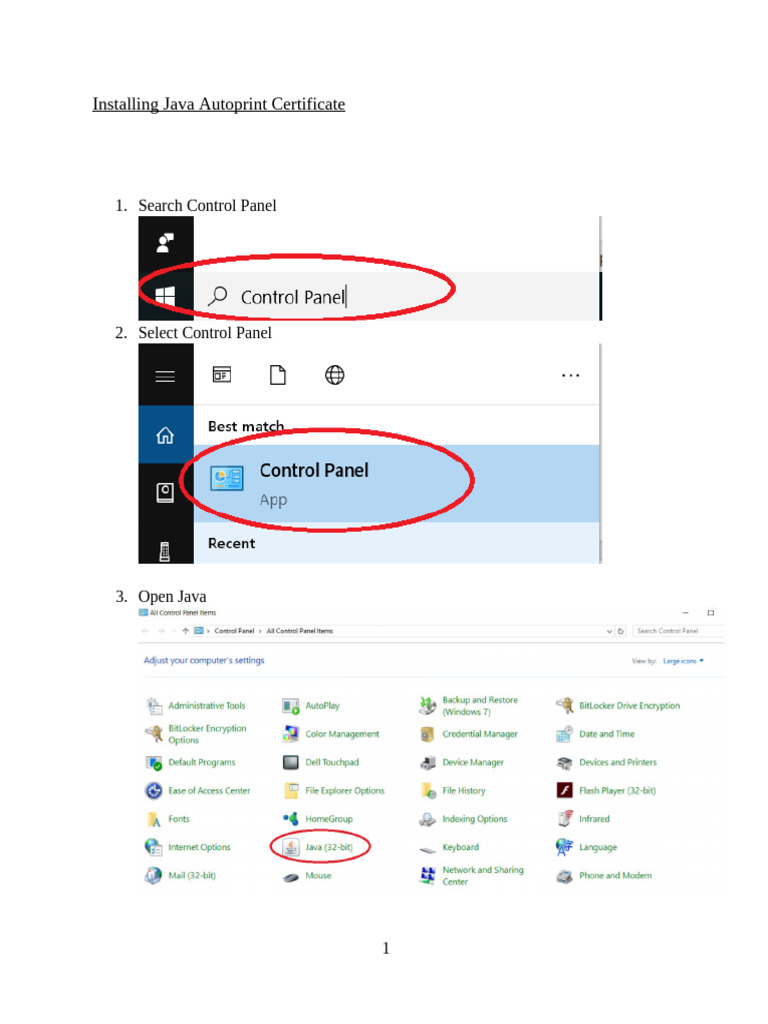
Task: Click the Internet Options icon
Action: (x=153, y=847)
